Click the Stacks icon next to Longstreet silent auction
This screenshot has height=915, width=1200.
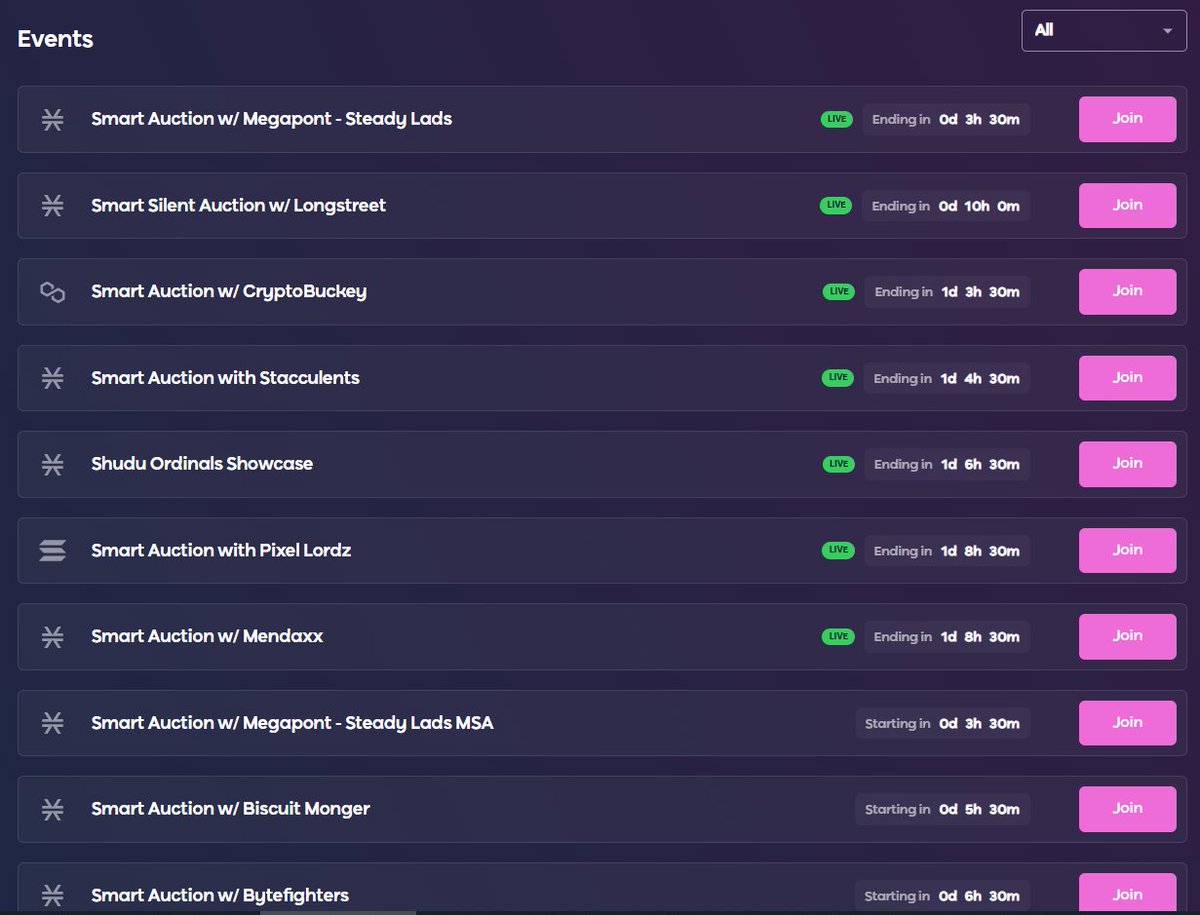coord(51,205)
